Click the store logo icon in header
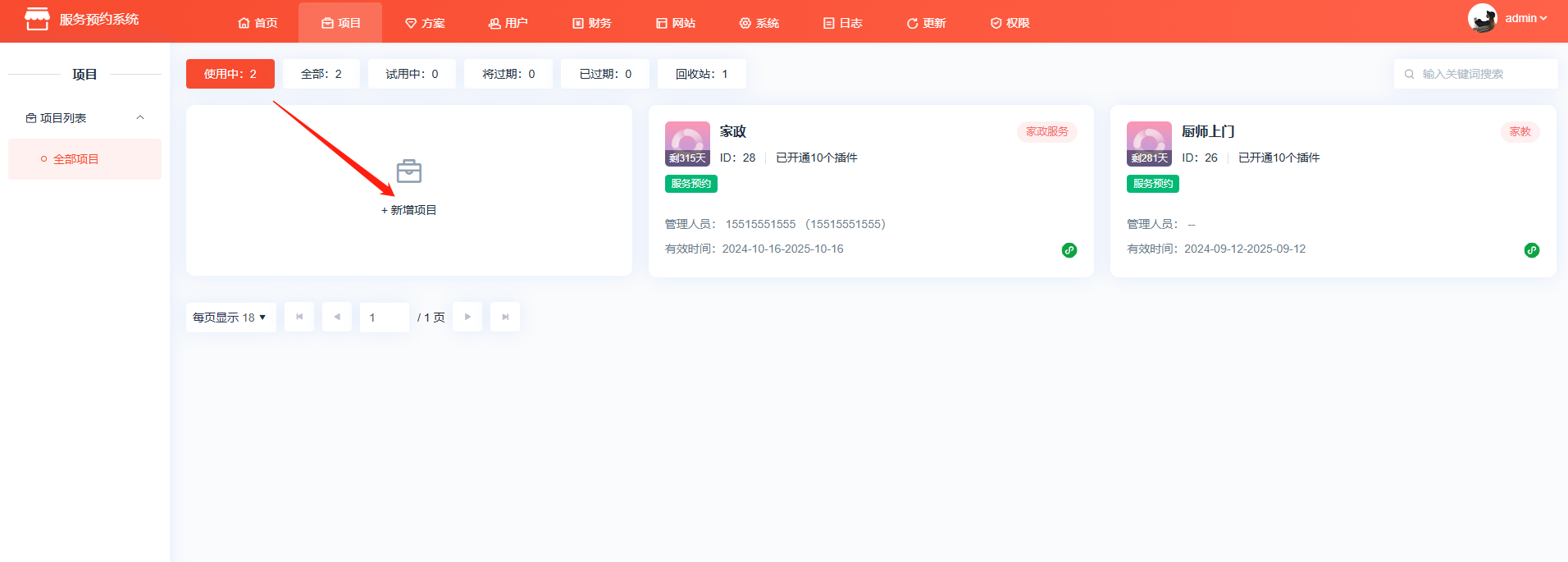Screen dimensions: 1568x562 37,19
